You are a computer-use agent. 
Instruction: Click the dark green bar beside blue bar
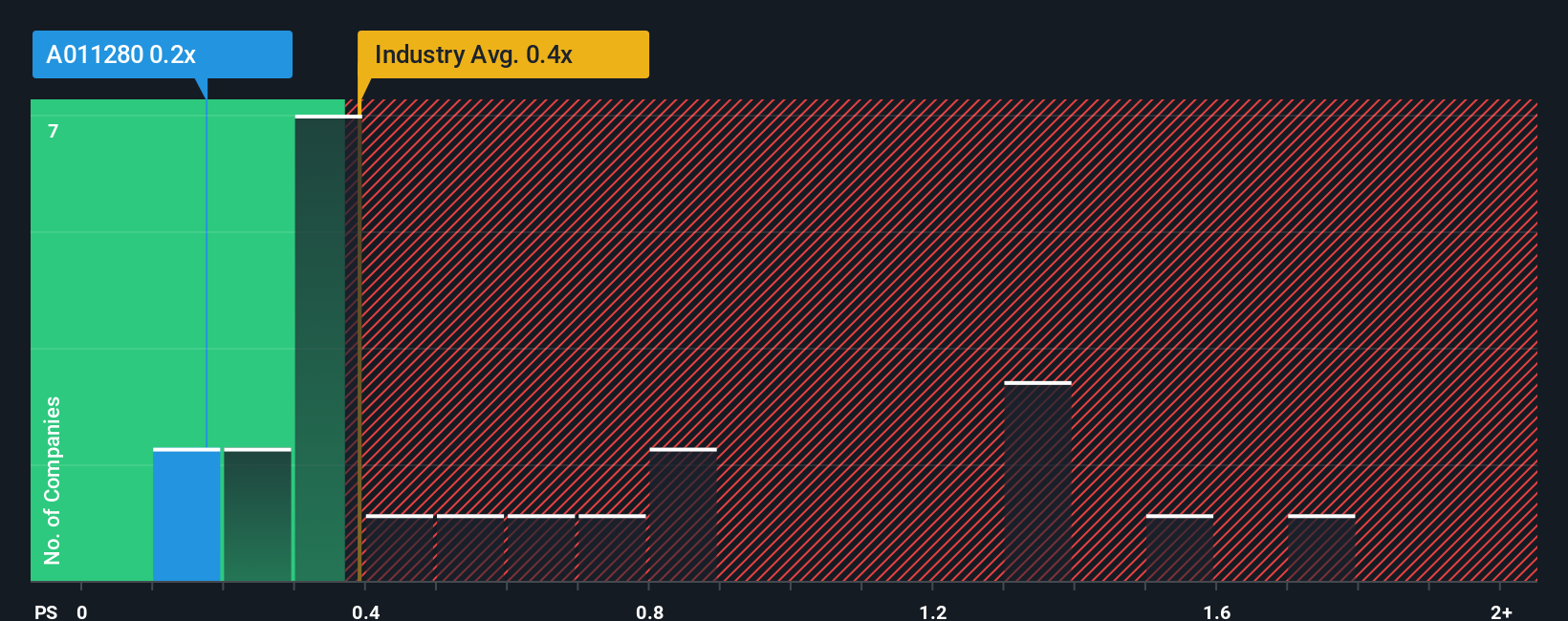(257, 515)
